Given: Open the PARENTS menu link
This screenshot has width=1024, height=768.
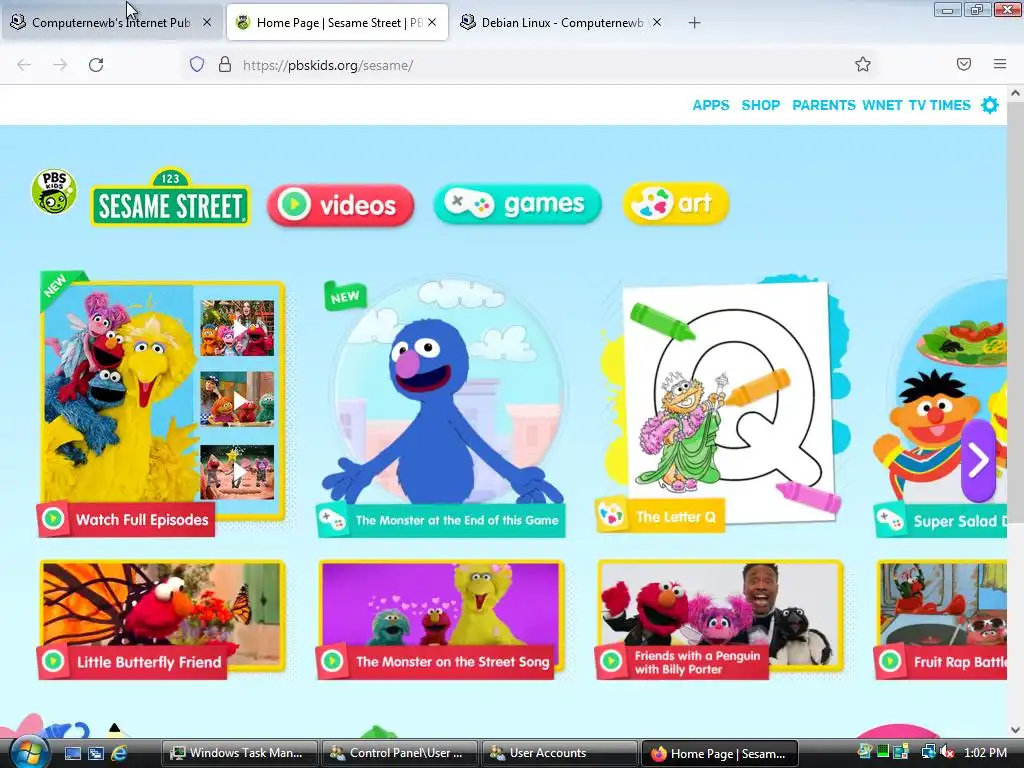Looking at the screenshot, I should (824, 105).
